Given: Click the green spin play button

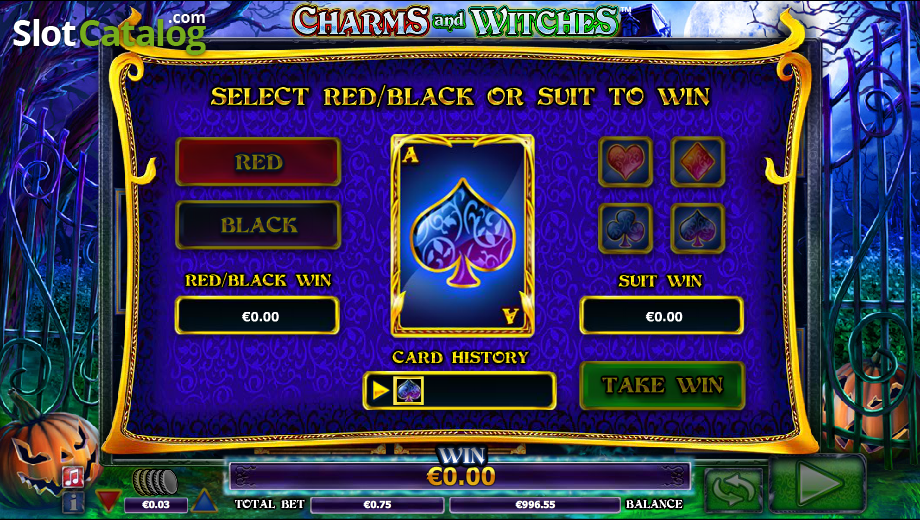Looking at the screenshot, I should pyautogui.click(x=817, y=484).
